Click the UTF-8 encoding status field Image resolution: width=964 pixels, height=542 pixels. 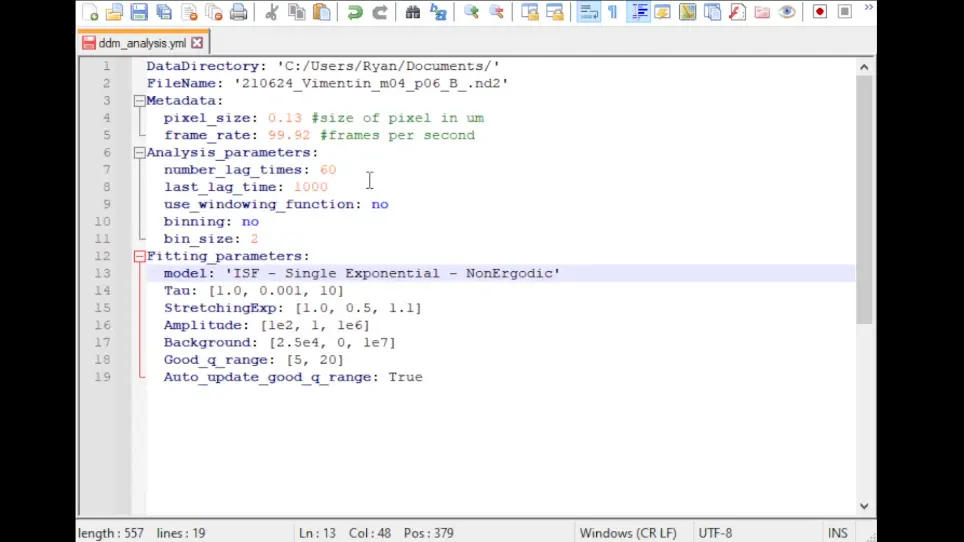[x=715, y=533]
